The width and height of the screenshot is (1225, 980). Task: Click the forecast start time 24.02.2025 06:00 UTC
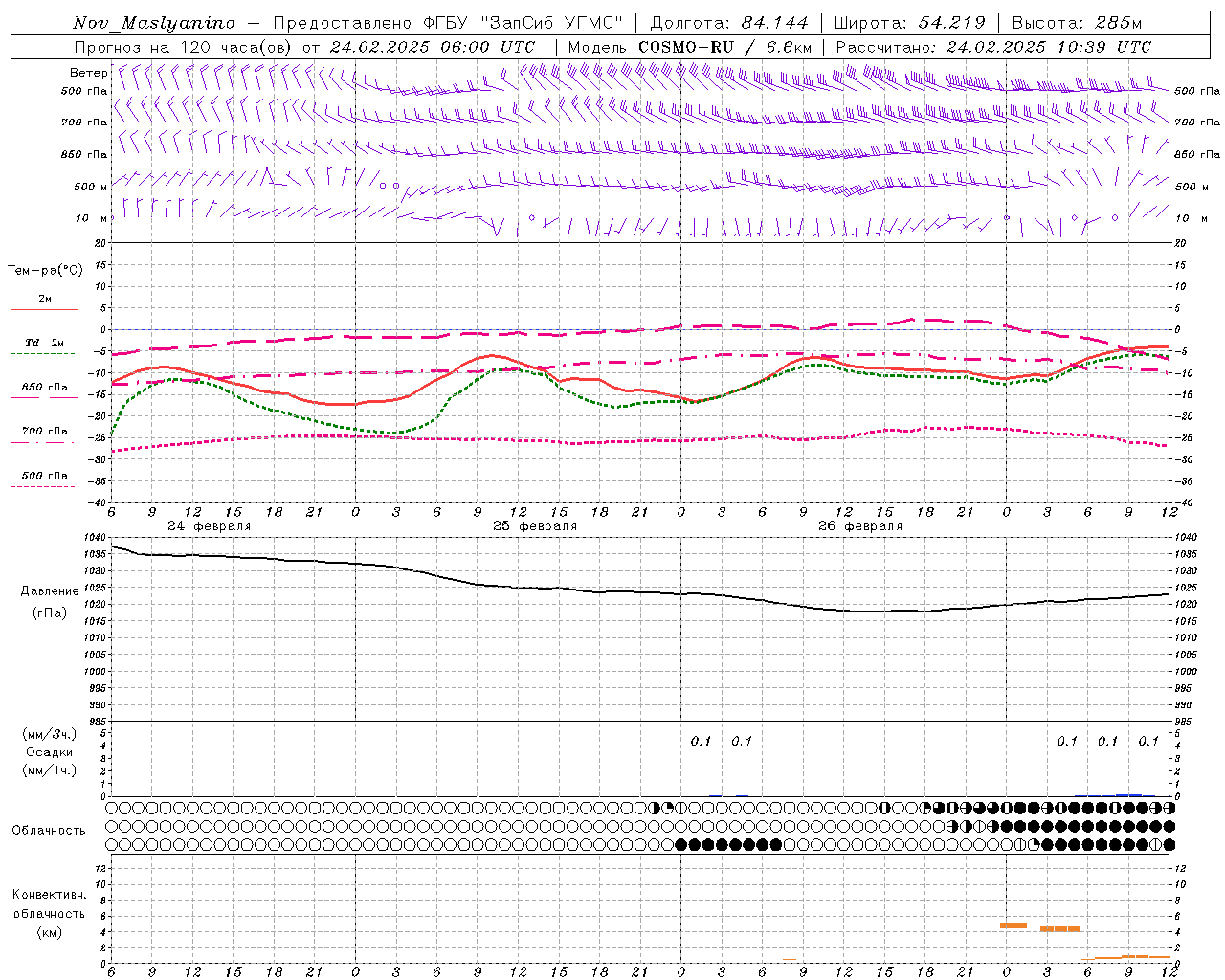(x=433, y=47)
